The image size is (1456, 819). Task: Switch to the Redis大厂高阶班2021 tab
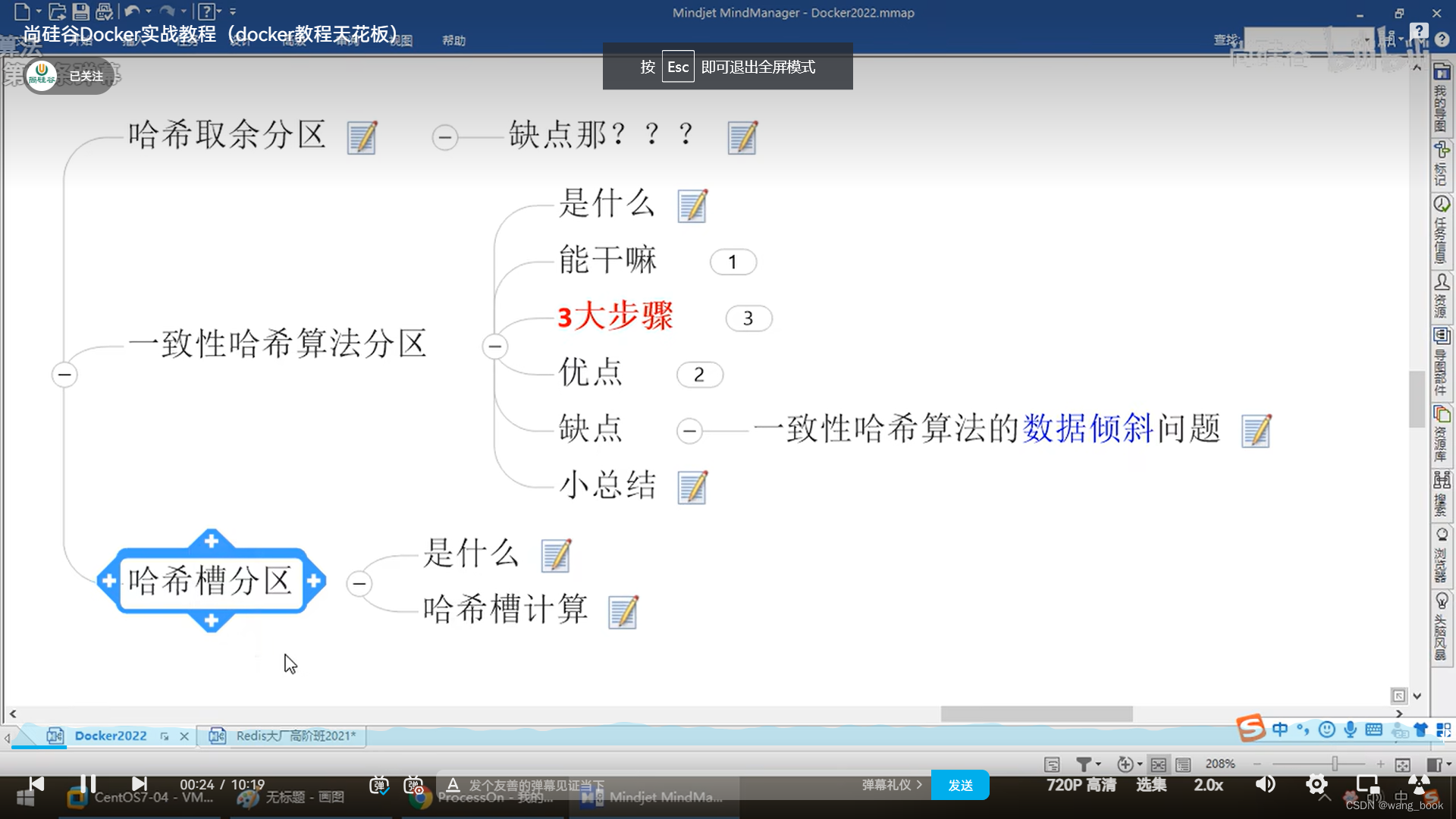[x=294, y=736]
